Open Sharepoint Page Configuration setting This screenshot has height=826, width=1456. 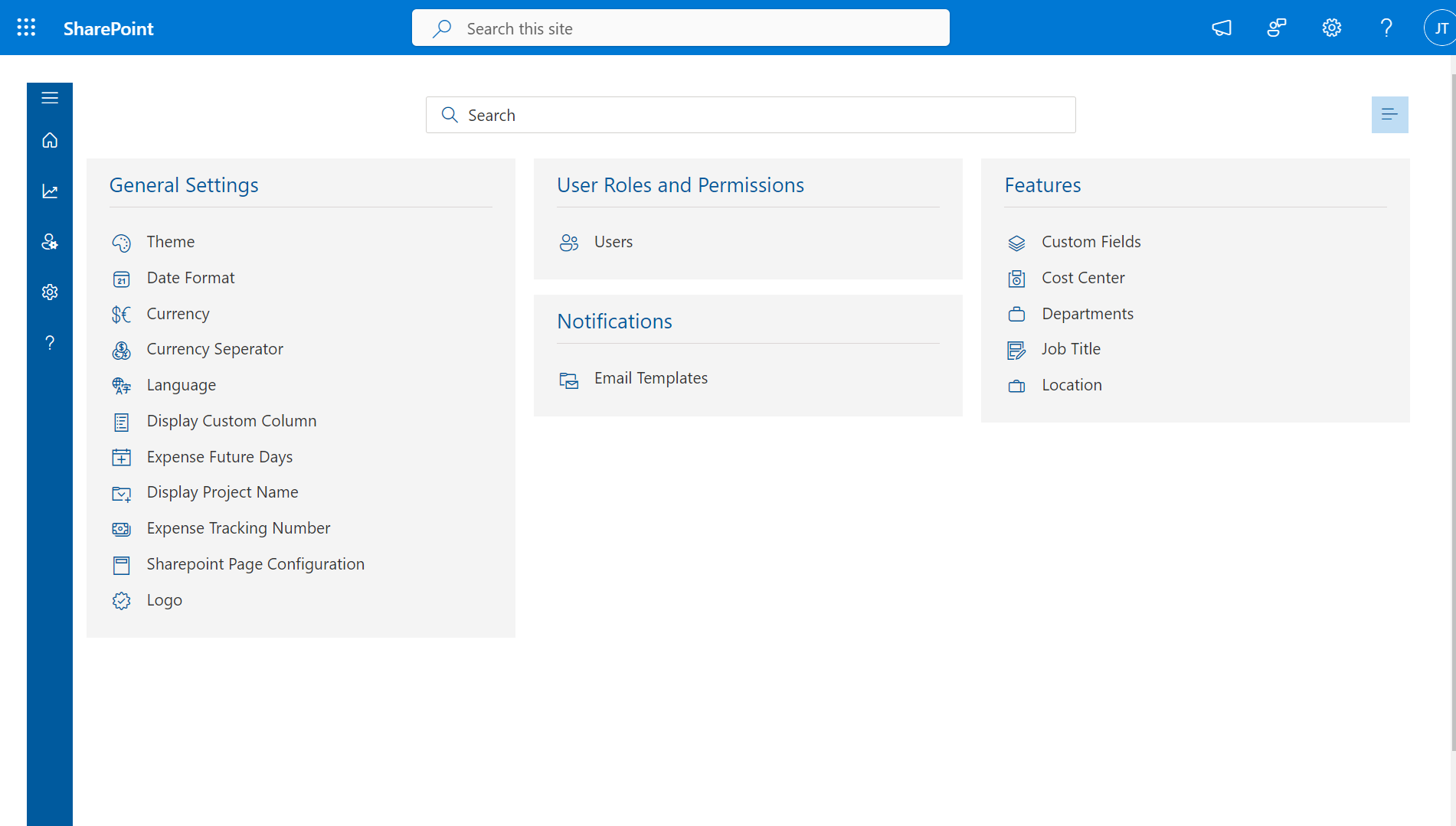click(x=255, y=564)
